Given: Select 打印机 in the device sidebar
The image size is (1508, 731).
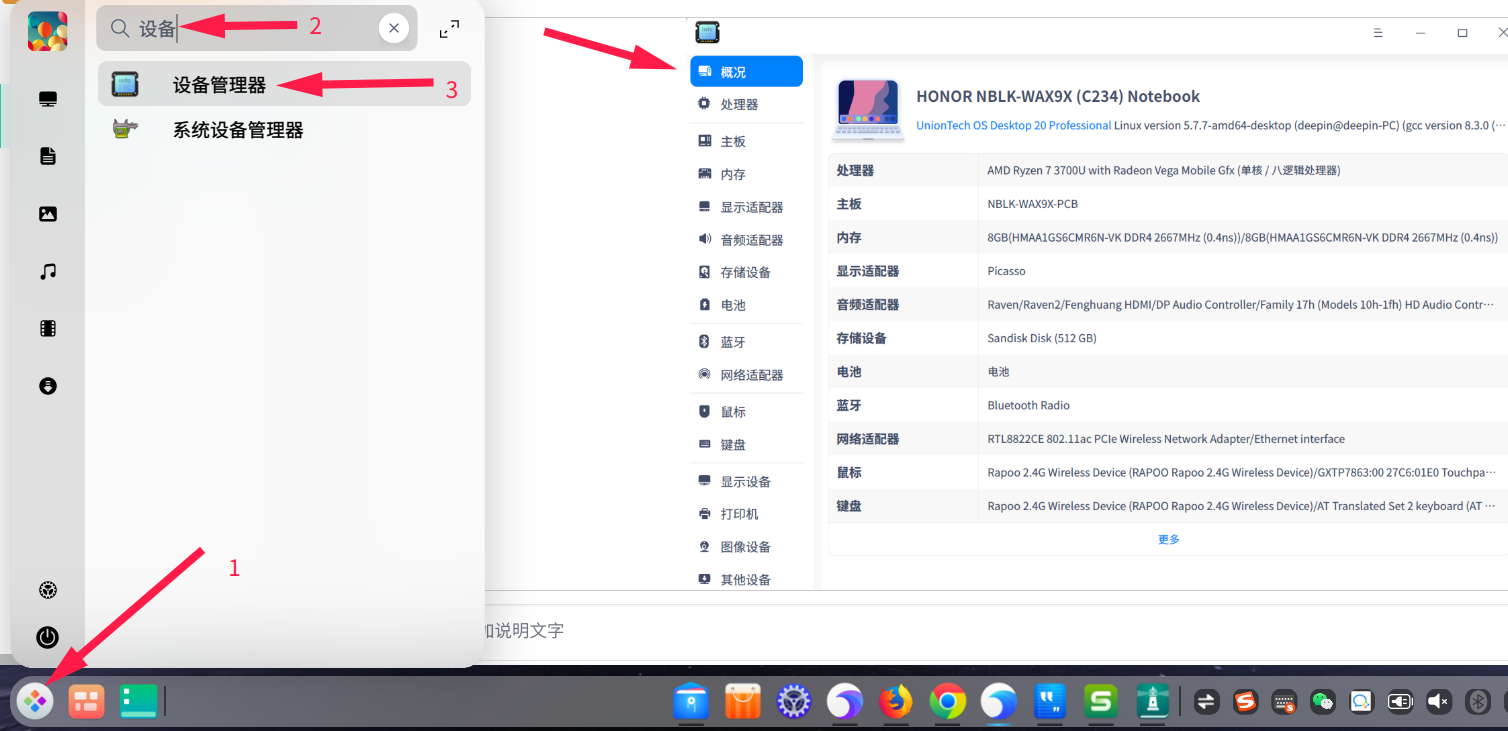Looking at the screenshot, I should pyautogui.click(x=746, y=514).
